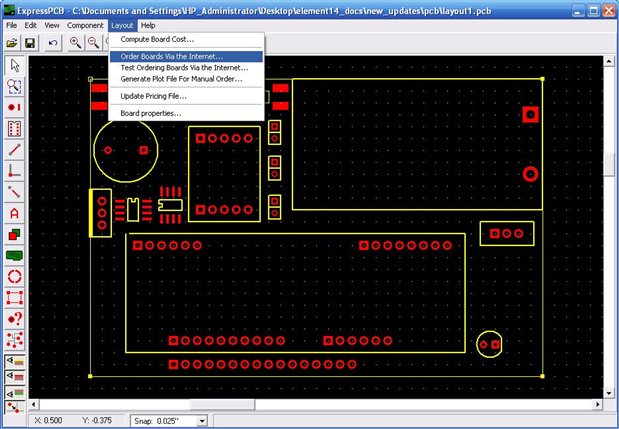619x429 pixels.
Task: Select the arrow pointer tool
Action: 14,65
